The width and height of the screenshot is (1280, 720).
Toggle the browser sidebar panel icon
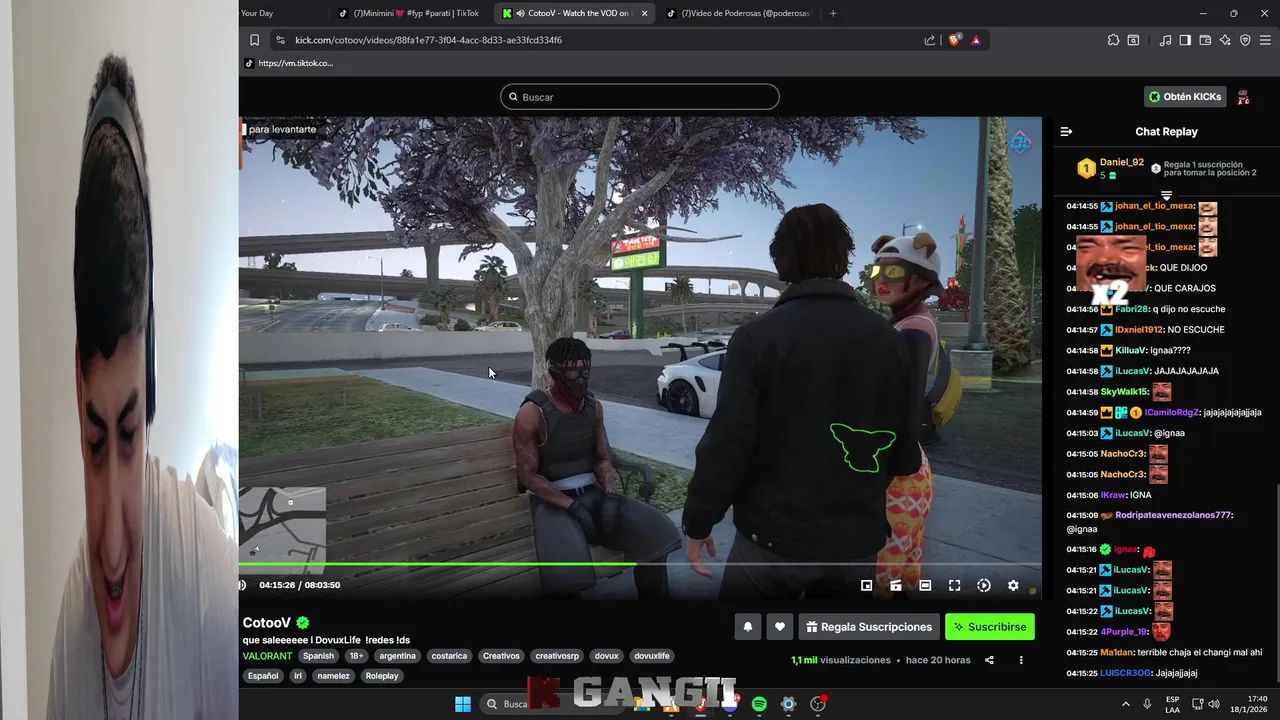pos(1185,40)
